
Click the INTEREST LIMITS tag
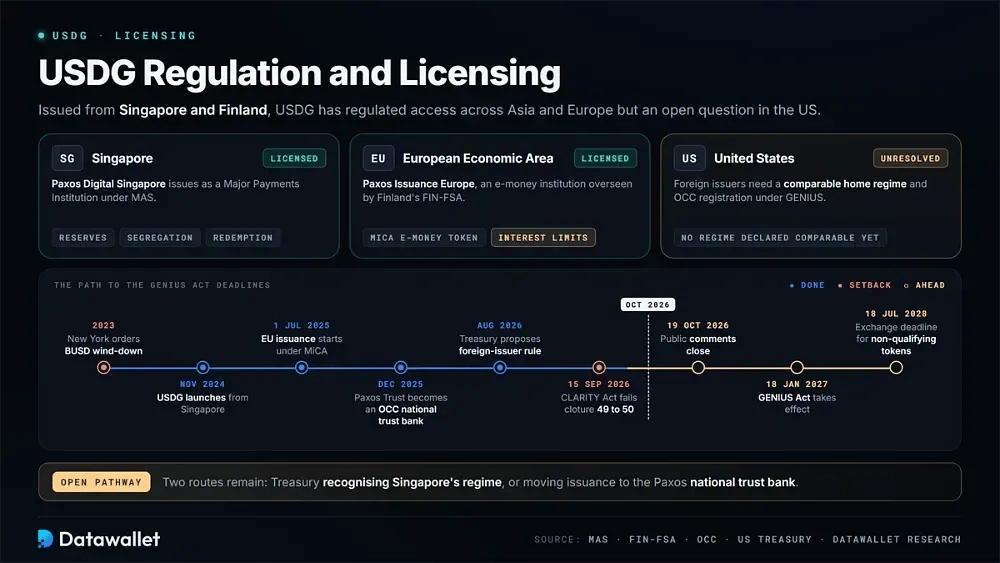point(543,237)
